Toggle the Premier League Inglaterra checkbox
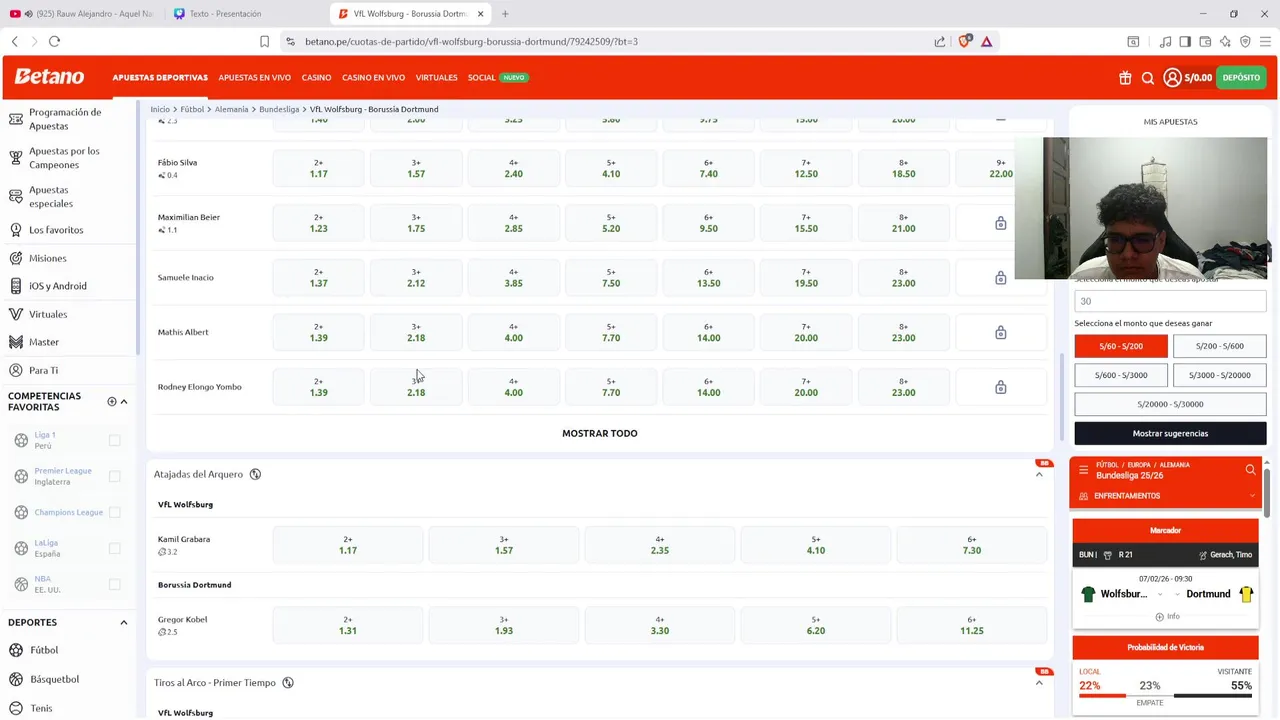The height and width of the screenshot is (720, 1280). tap(115, 476)
